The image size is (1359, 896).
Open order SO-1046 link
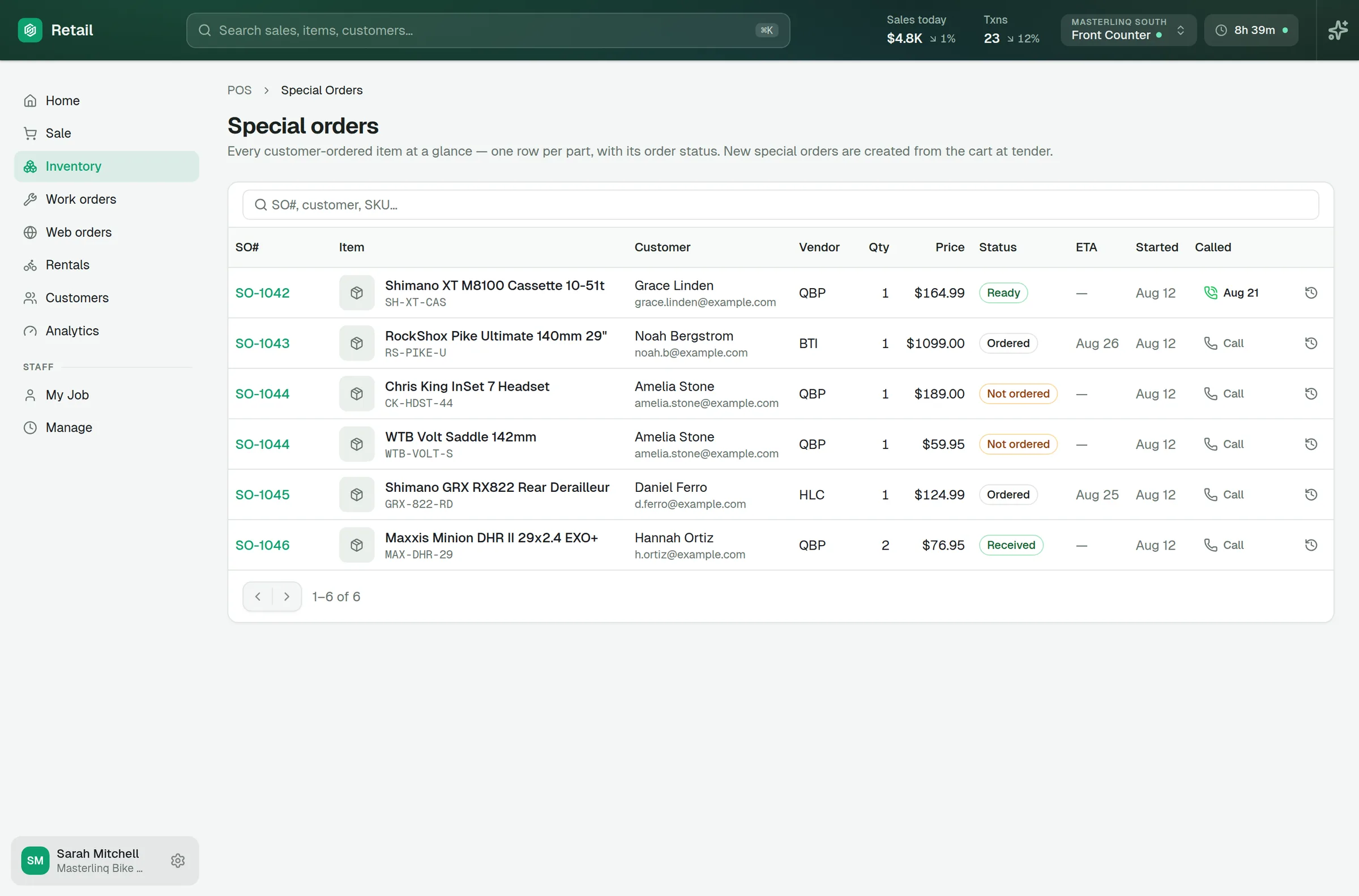[x=262, y=545]
